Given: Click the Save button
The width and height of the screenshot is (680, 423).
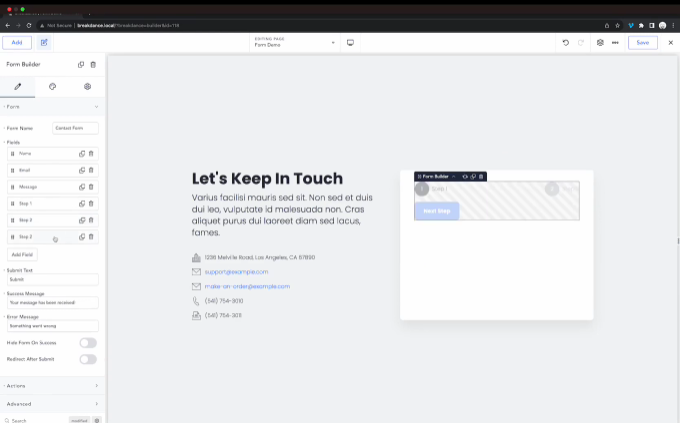Looking at the screenshot, I should [642, 43].
